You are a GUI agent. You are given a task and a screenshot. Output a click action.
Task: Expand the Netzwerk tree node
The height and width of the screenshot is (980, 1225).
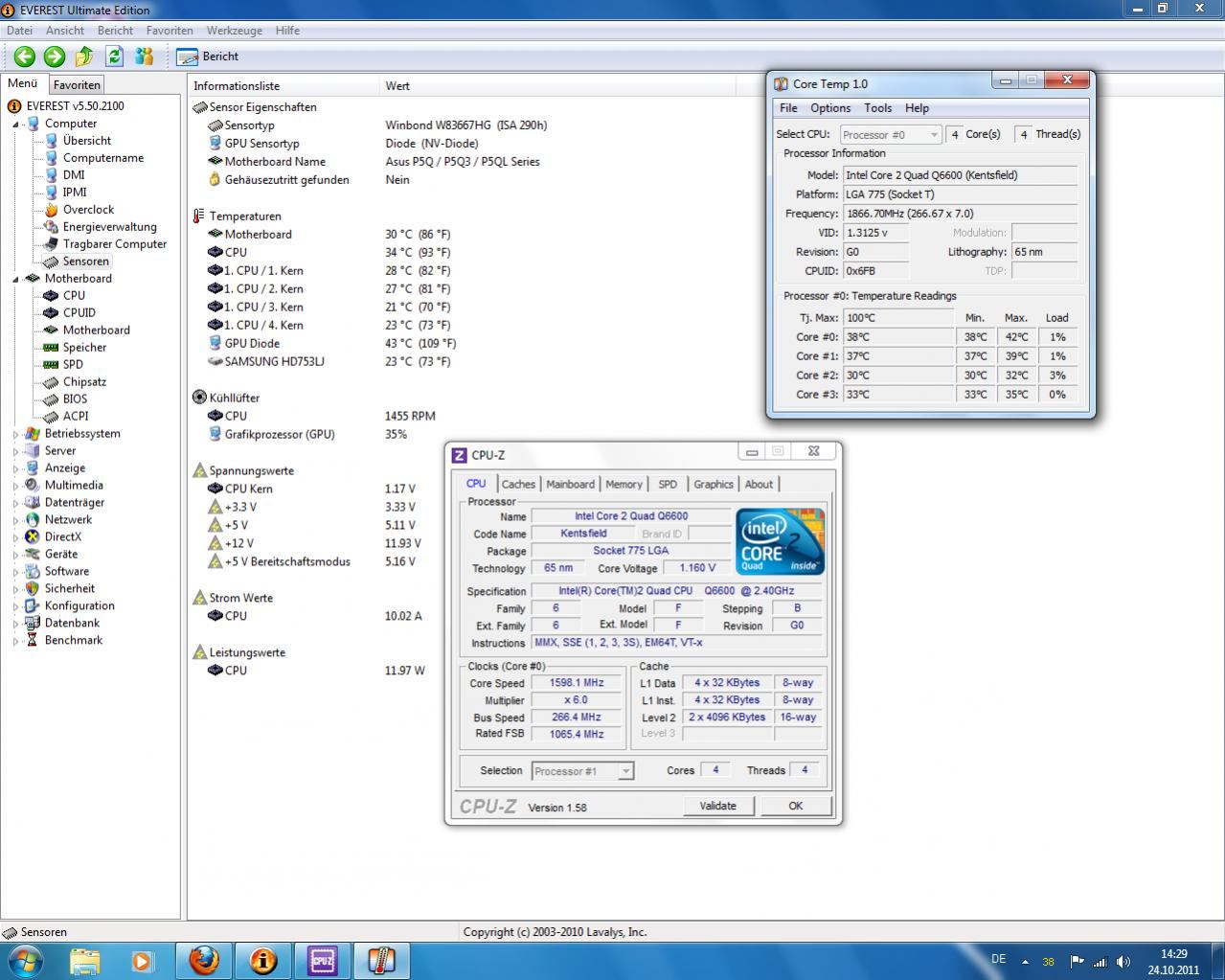(x=16, y=520)
